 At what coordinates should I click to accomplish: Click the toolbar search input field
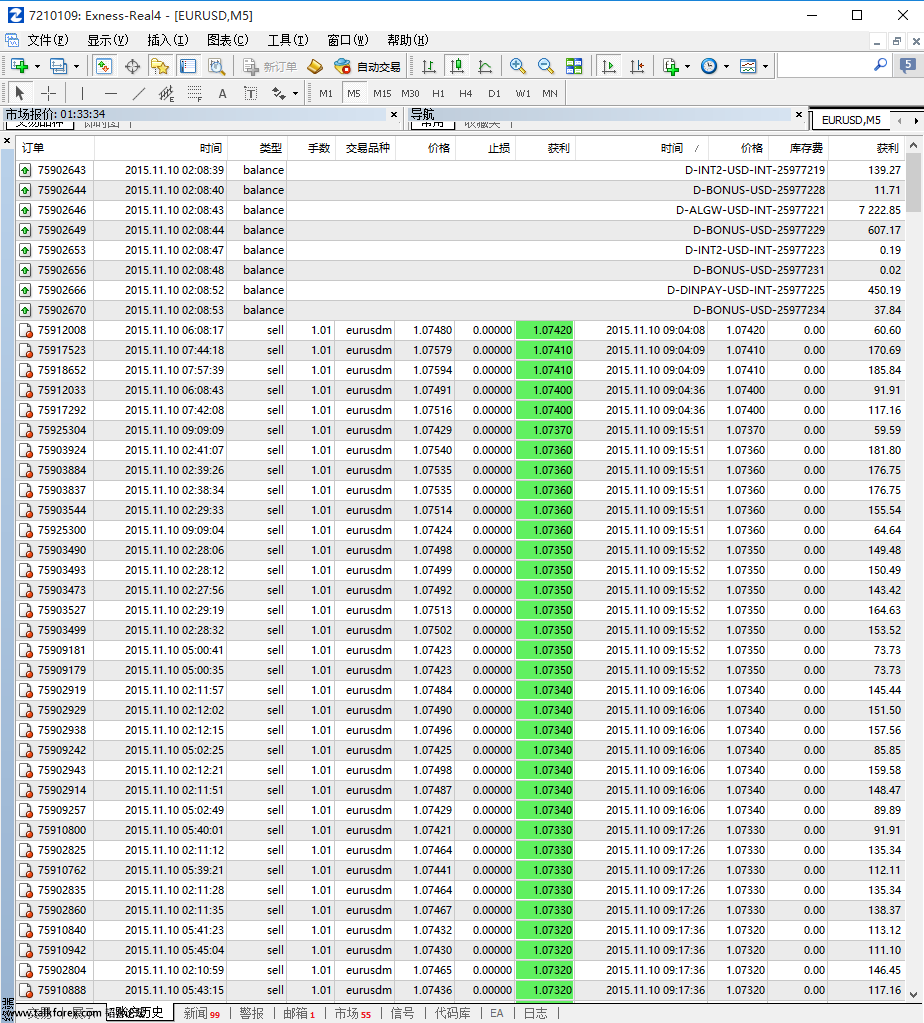pyautogui.click(x=825, y=65)
